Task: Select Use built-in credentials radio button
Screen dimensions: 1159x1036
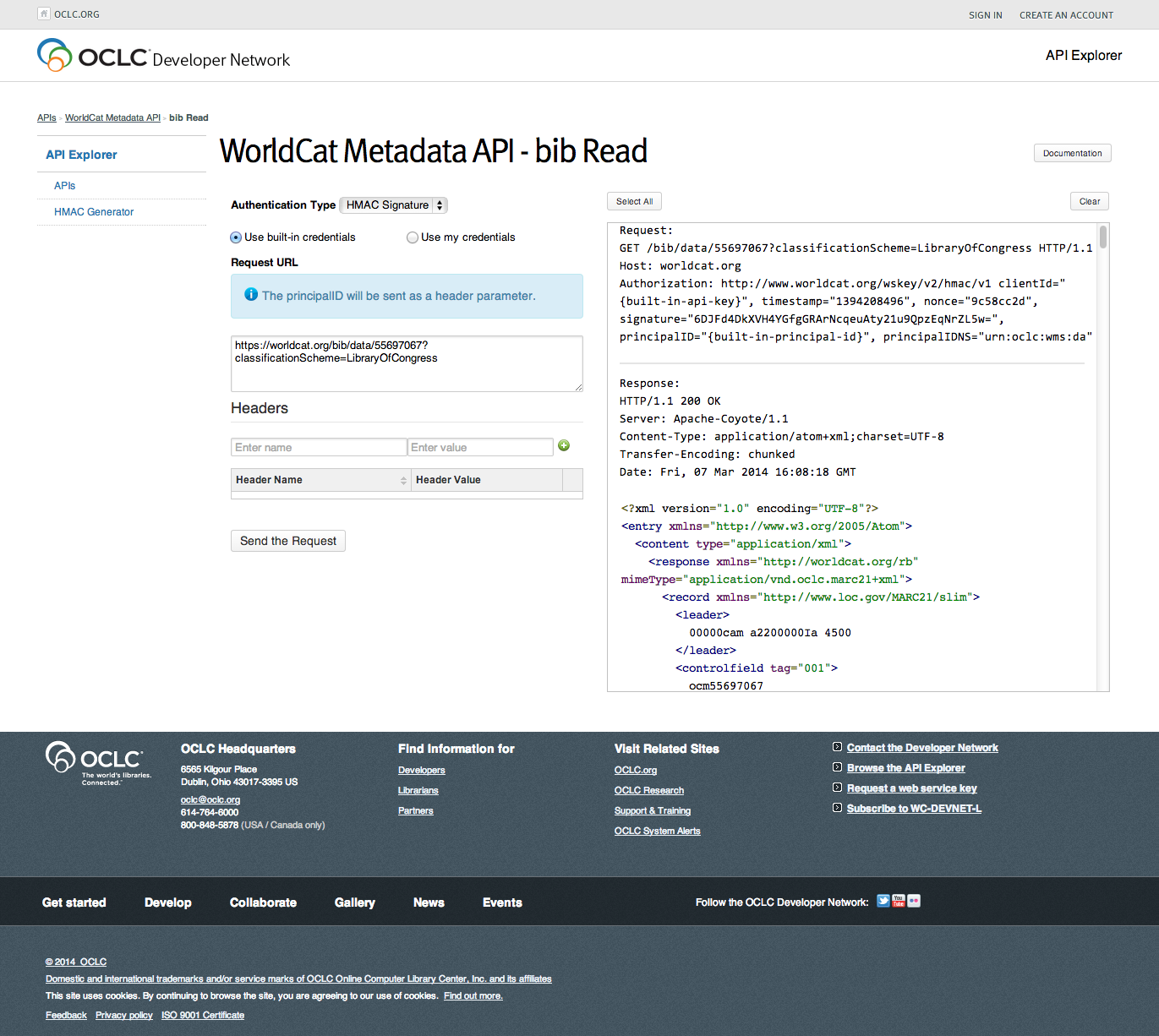Action: pos(236,237)
